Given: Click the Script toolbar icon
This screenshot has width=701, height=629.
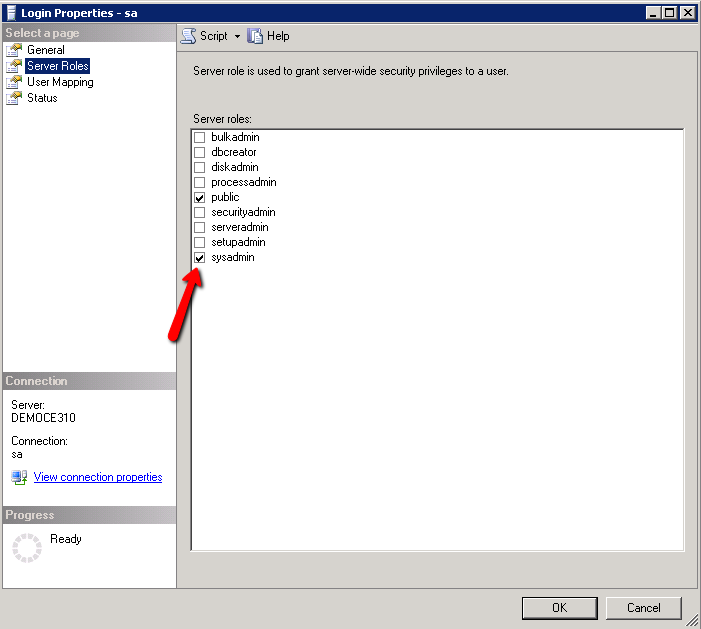Looking at the screenshot, I should [x=188, y=36].
